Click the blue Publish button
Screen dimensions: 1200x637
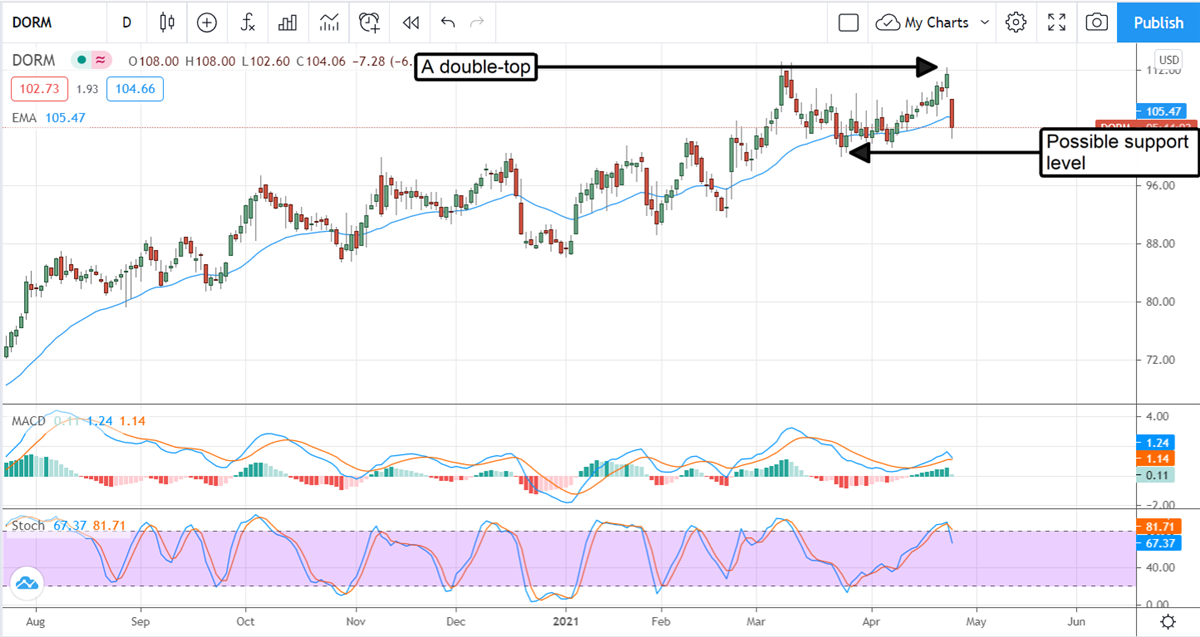(1158, 22)
